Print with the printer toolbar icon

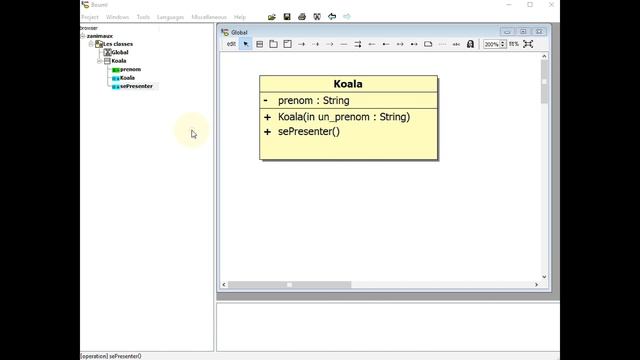click(x=302, y=17)
